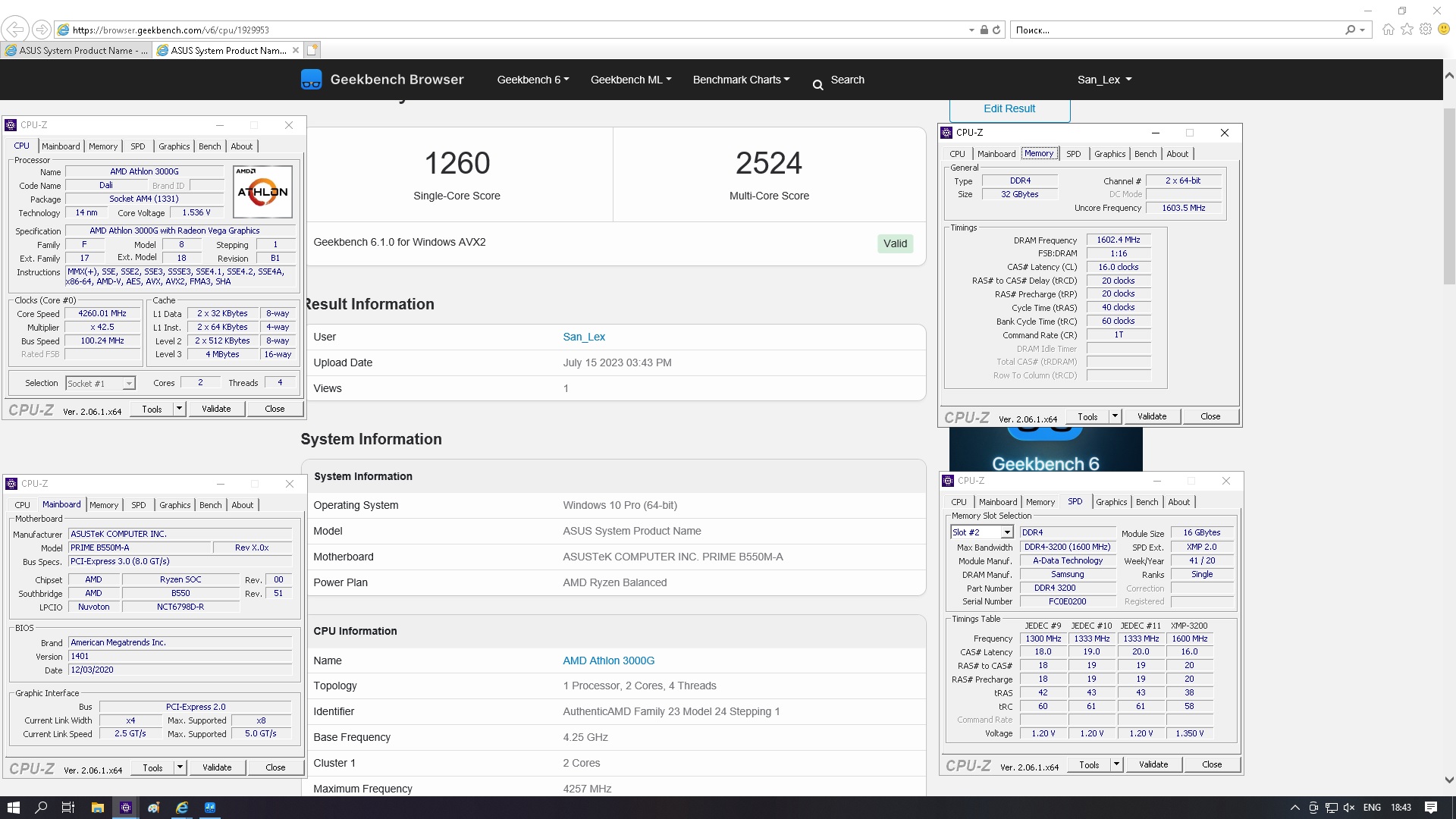The height and width of the screenshot is (819, 1456).
Task: Click the browser back arrow icon
Action: coord(15,30)
